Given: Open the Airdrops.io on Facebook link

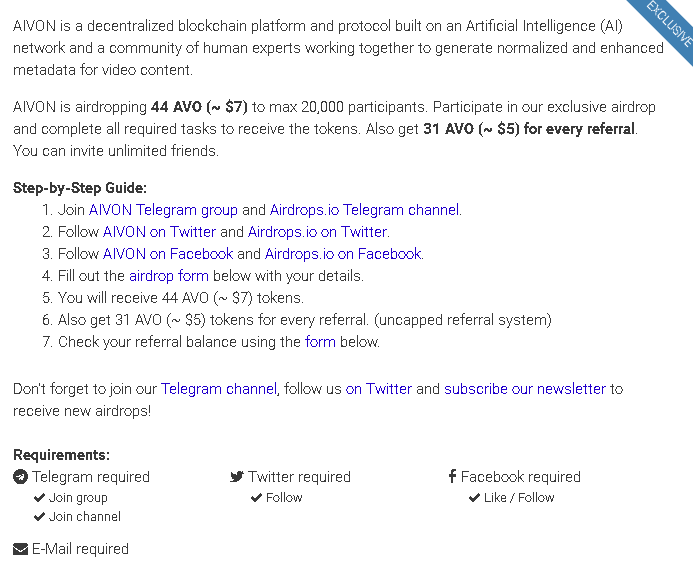Looking at the screenshot, I should pyautogui.click(x=343, y=254).
